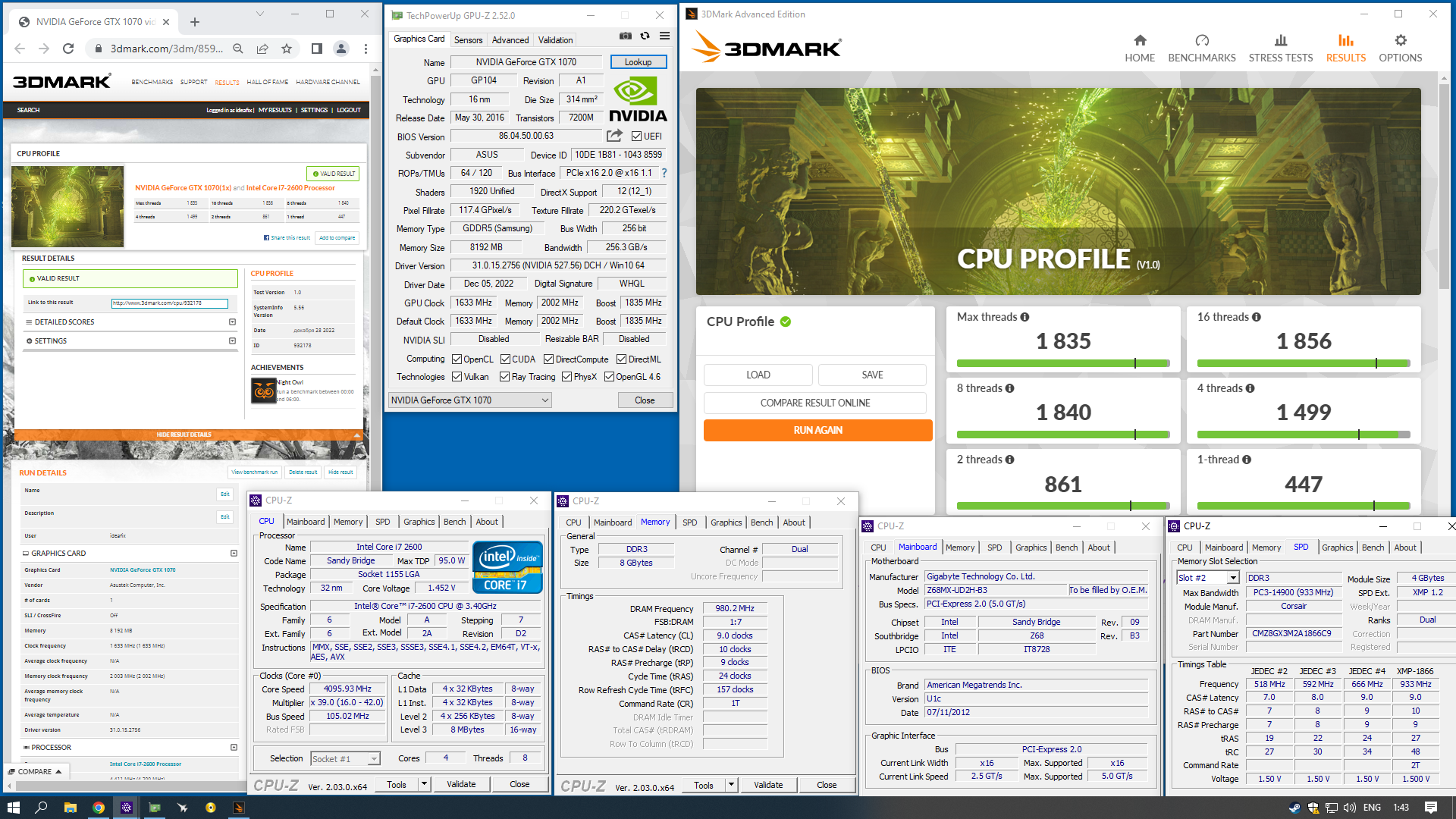The width and height of the screenshot is (1456, 819).
Task: Click the Max threads info icon
Action: [x=1025, y=317]
